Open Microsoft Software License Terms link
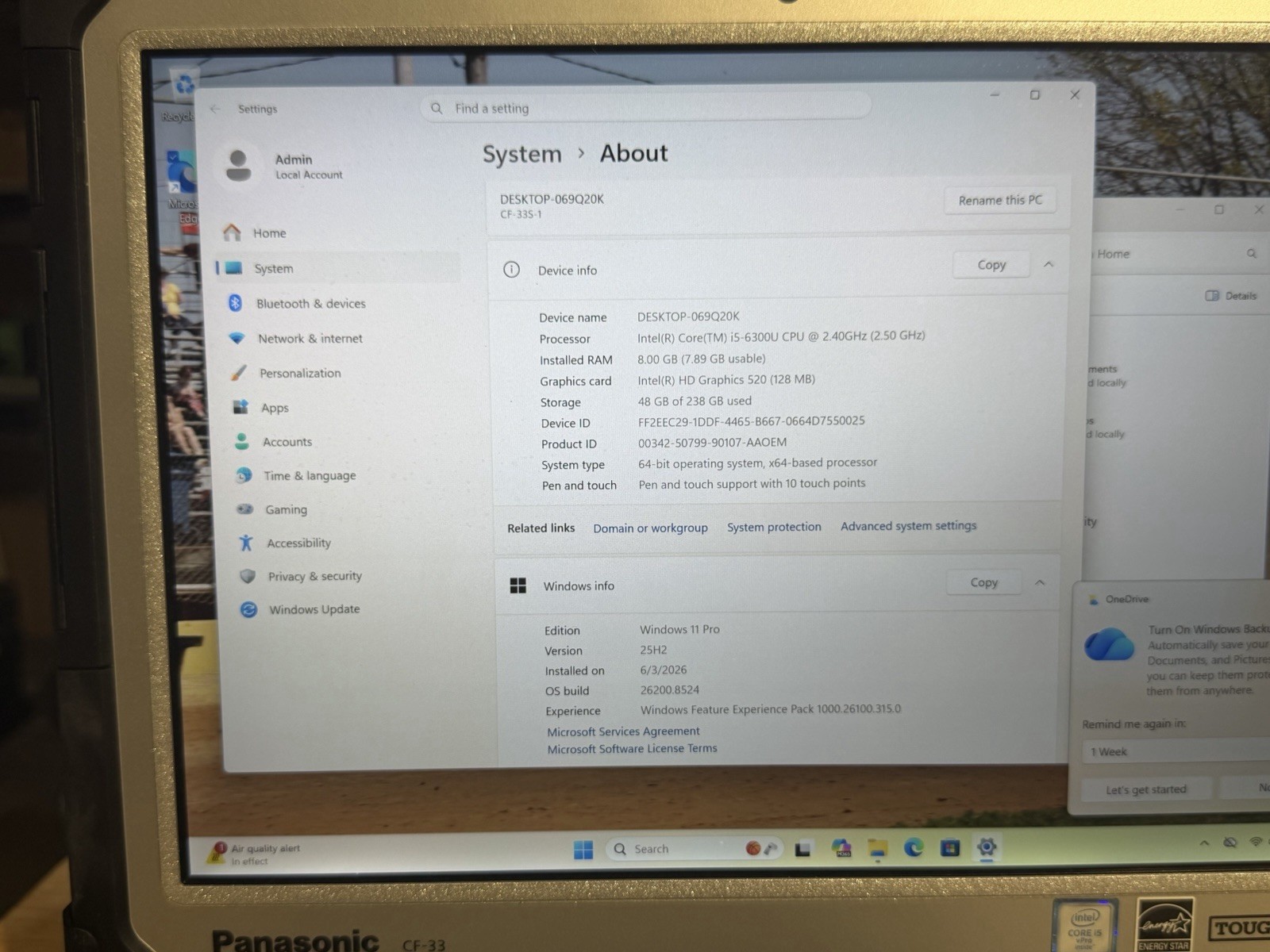This screenshot has width=1270, height=952. coord(632,748)
